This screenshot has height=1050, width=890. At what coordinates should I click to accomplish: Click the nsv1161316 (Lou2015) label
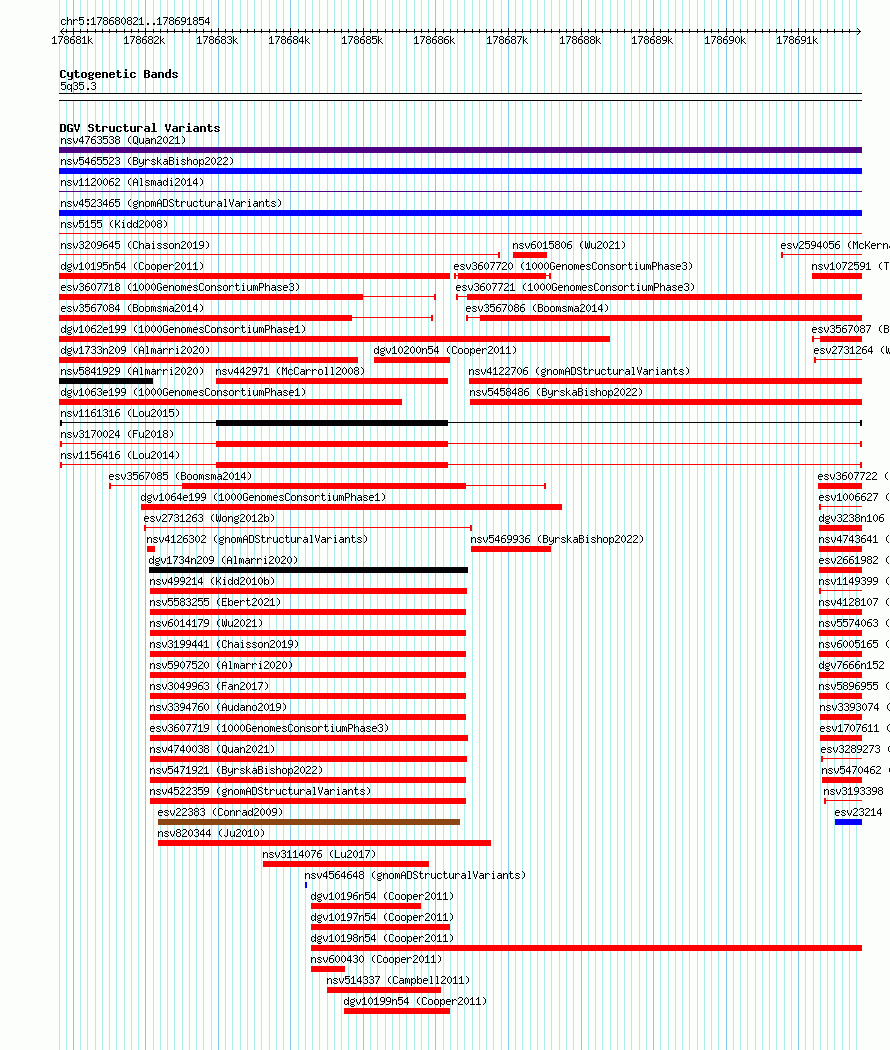click(120, 413)
